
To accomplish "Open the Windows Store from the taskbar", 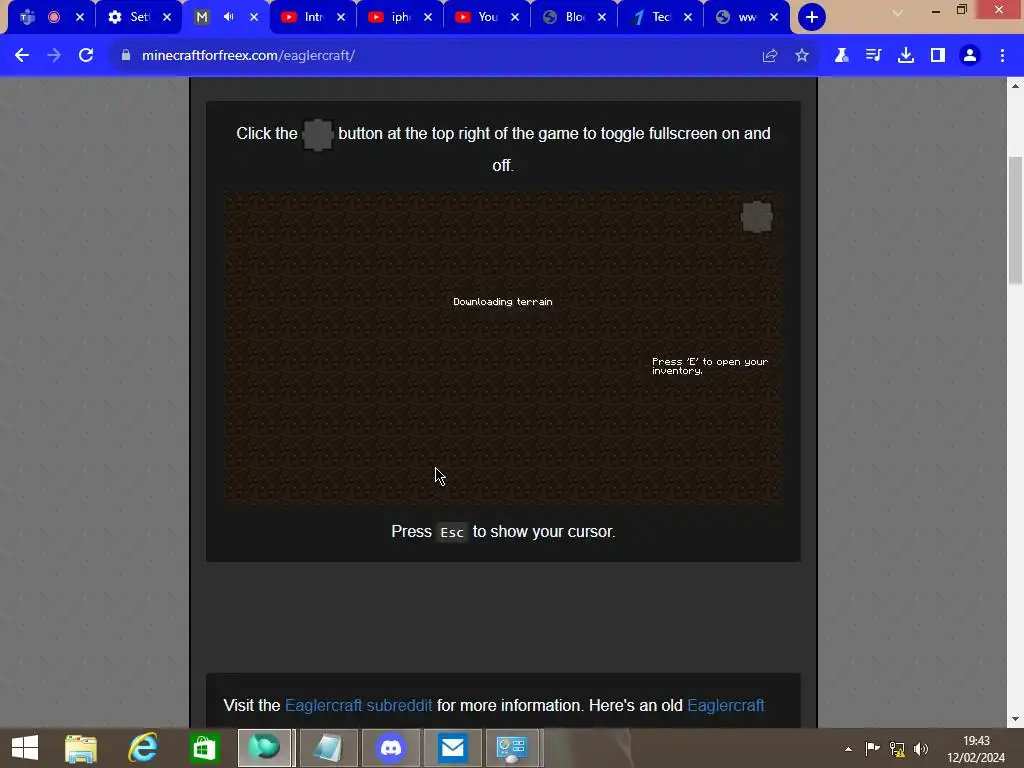I will coord(204,748).
